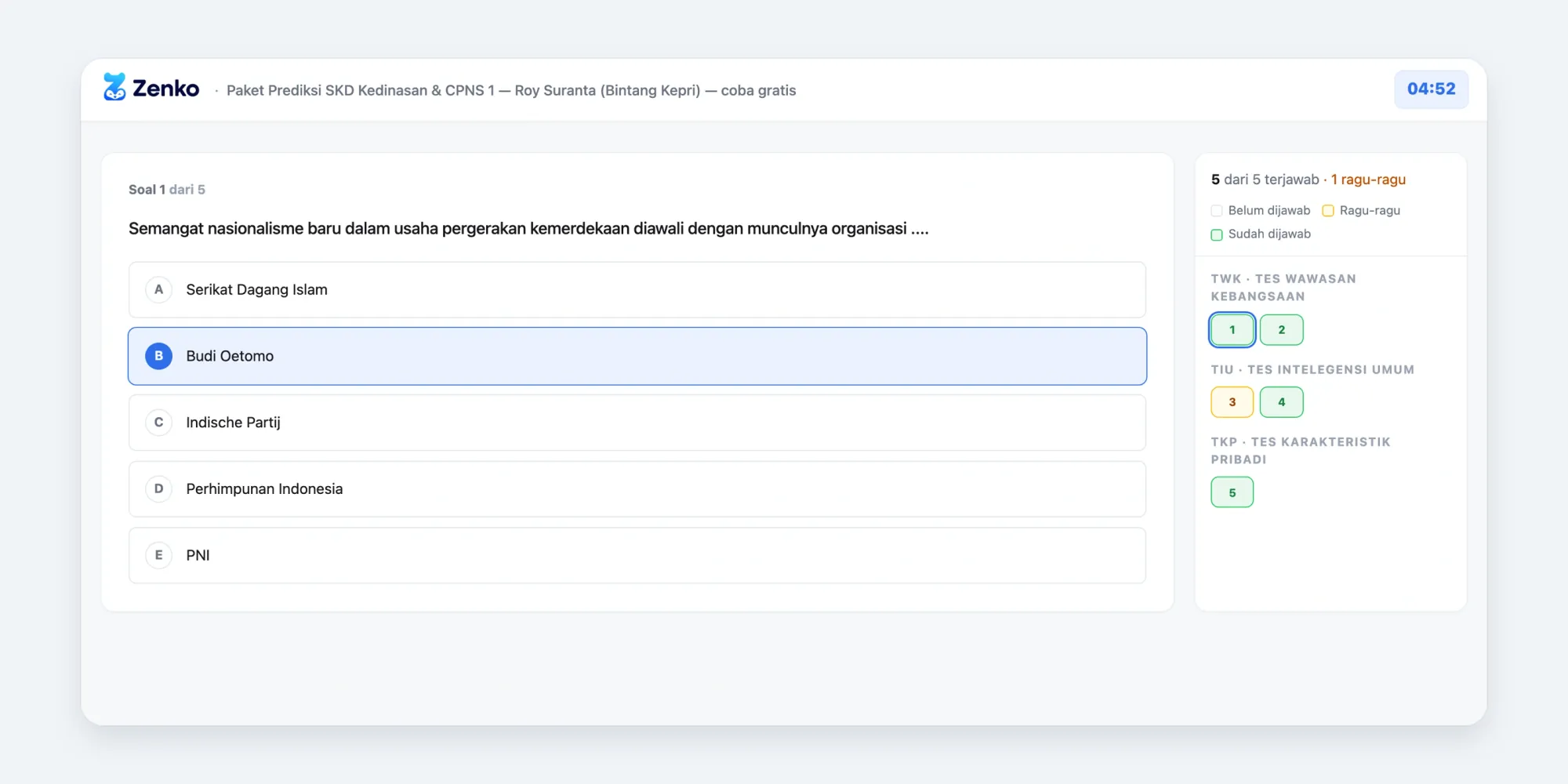Click the 04:52 countdown timer
Screen dimensions: 1568x784
pyautogui.click(x=1432, y=89)
